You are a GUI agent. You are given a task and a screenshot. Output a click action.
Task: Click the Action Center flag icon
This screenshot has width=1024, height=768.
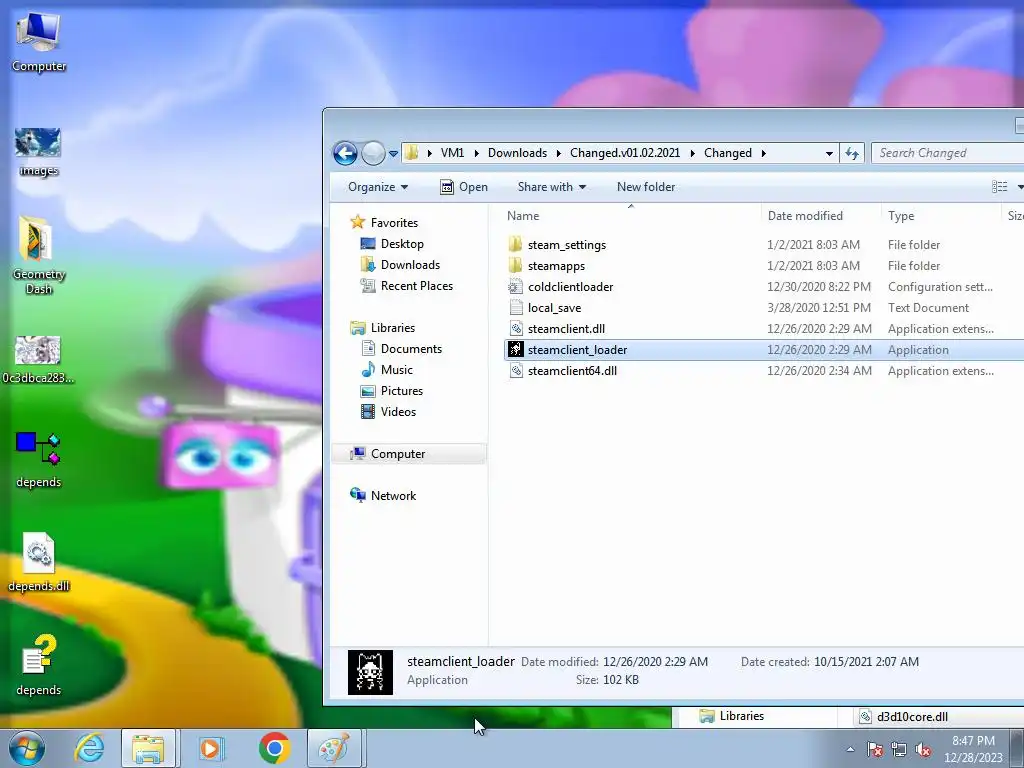[x=875, y=750]
